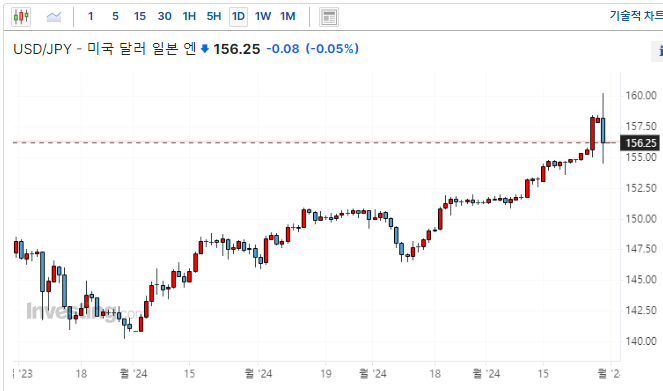Click the 155.00 price axis label

(641, 157)
